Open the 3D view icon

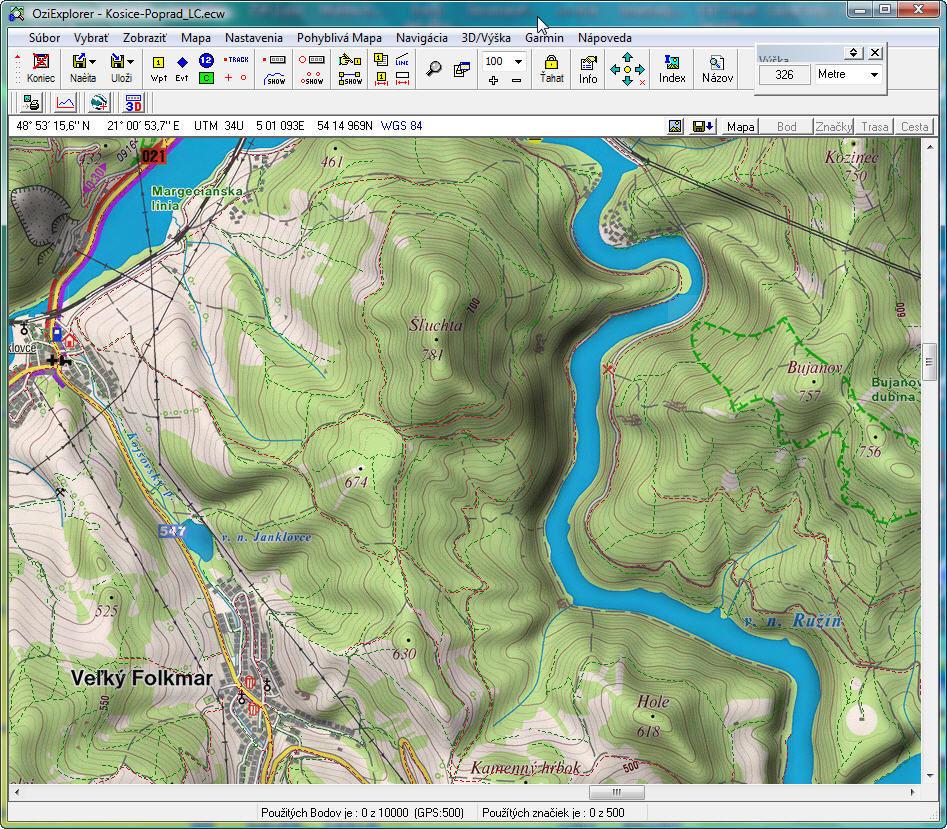click(134, 102)
